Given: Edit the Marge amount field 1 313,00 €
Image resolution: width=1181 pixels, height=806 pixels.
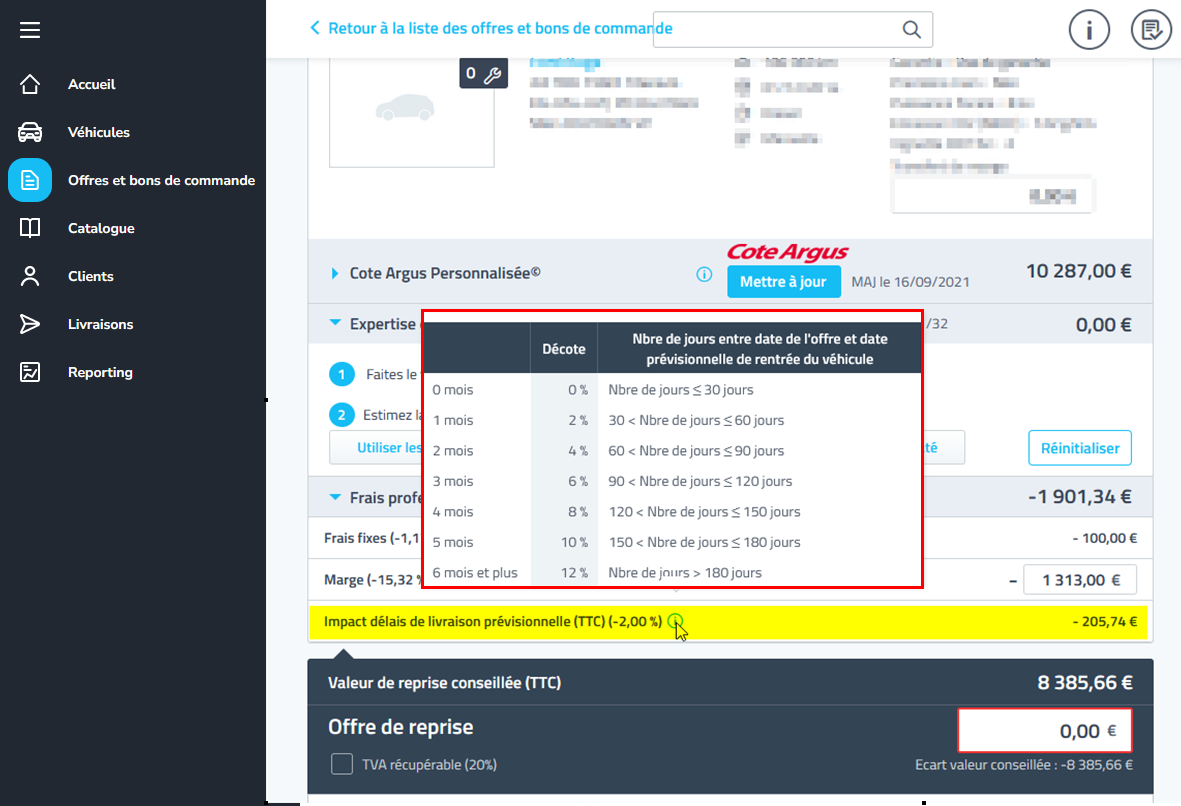Looking at the screenshot, I should tap(1080, 580).
